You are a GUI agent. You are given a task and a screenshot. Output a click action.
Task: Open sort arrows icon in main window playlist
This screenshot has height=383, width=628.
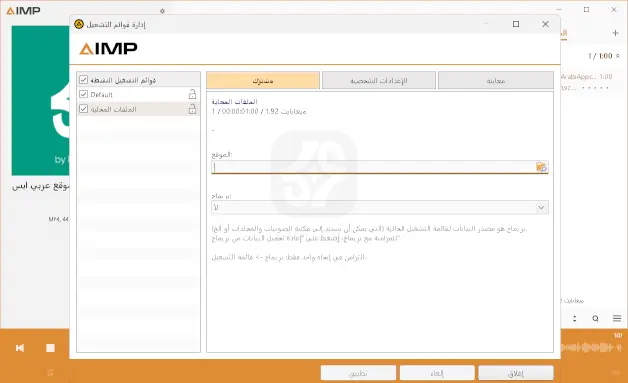tap(575, 318)
